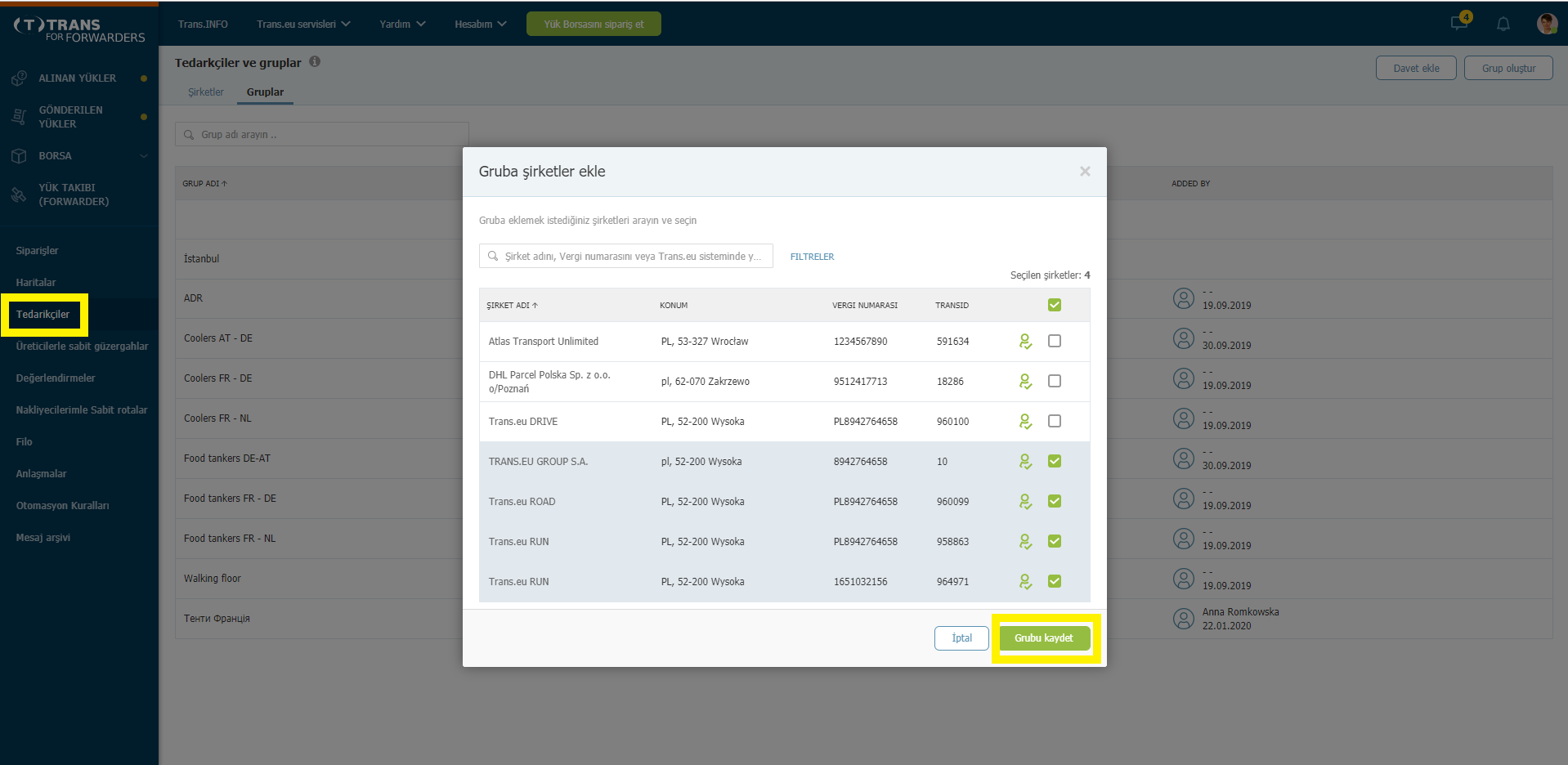Expand the Trans.eu servisleri dropdown
The image size is (1568, 765).
tap(303, 24)
